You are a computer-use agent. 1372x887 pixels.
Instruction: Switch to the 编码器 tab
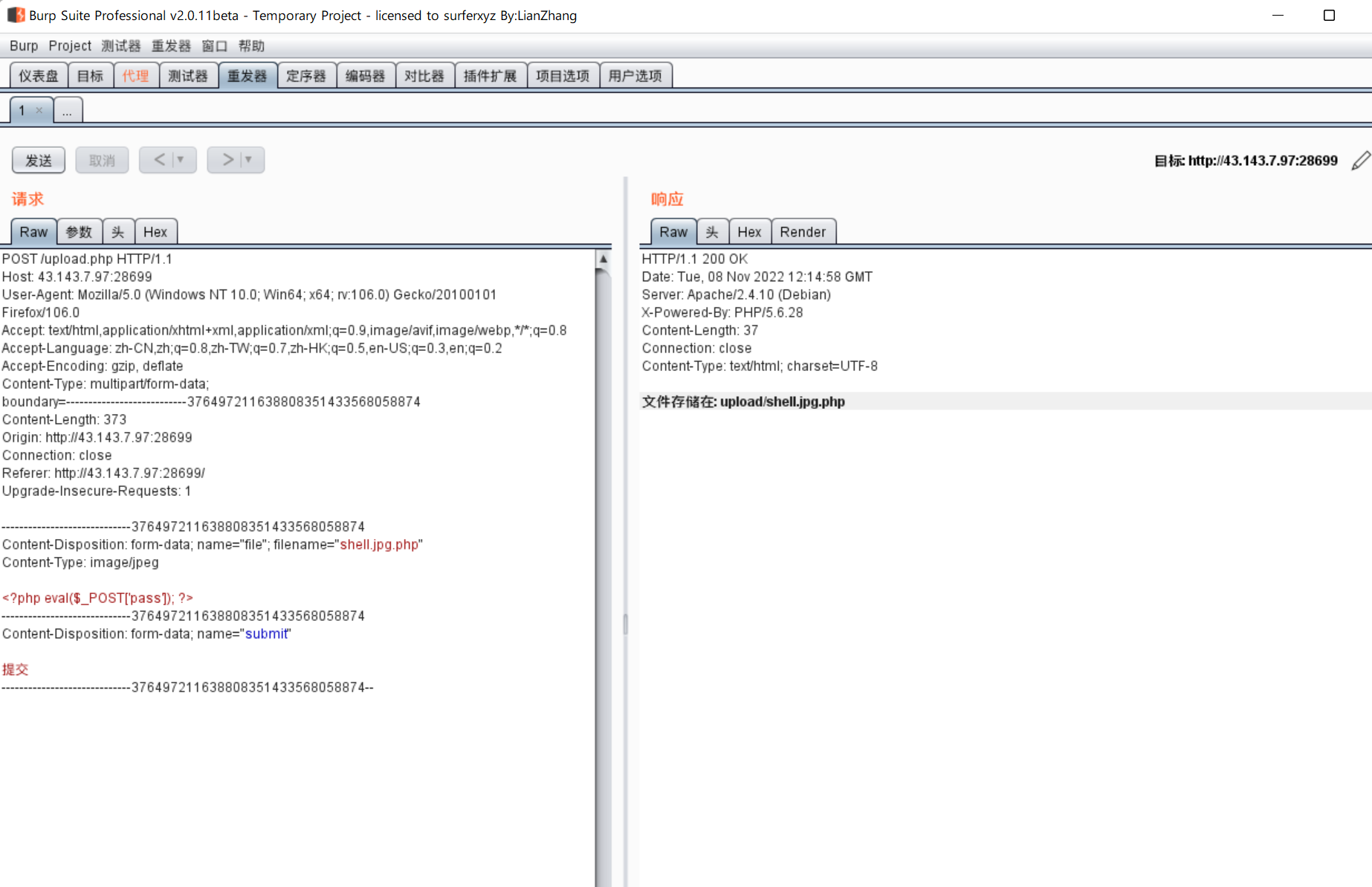pos(366,76)
